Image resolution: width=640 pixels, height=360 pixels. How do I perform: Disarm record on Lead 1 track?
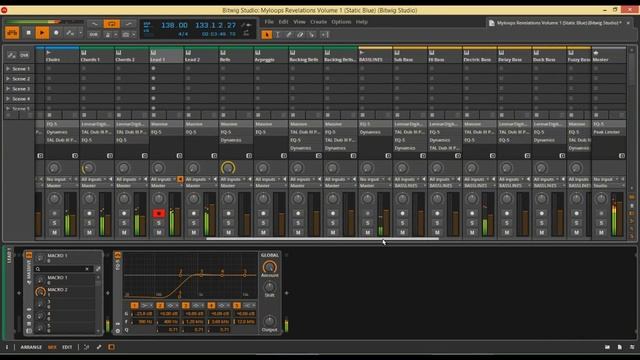(159, 213)
